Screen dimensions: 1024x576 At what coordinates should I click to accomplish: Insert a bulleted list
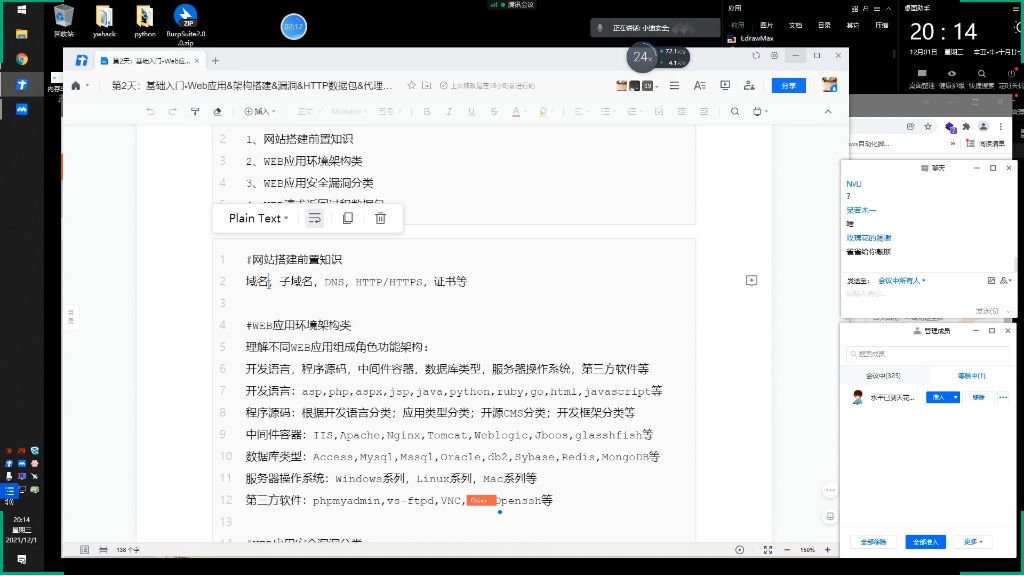tap(607, 112)
